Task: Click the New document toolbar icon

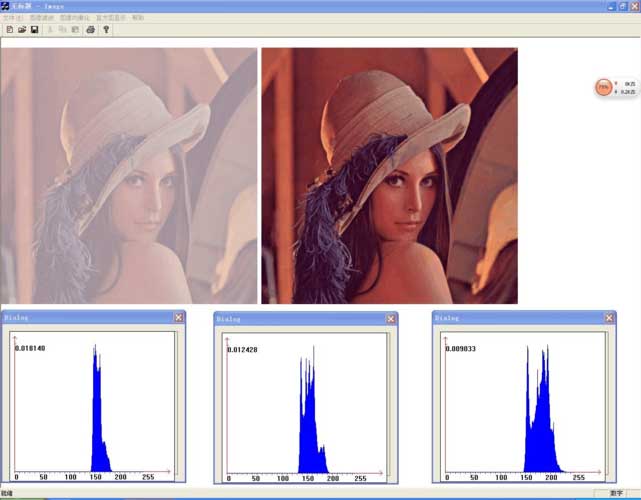Action: pyautogui.click(x=10, y=29)
